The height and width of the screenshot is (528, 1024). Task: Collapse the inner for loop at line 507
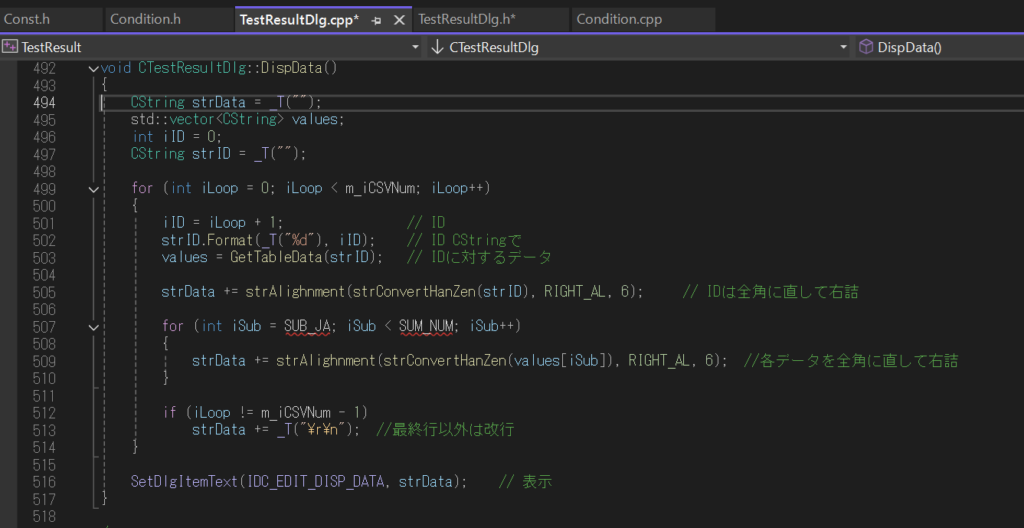(94, 326)
